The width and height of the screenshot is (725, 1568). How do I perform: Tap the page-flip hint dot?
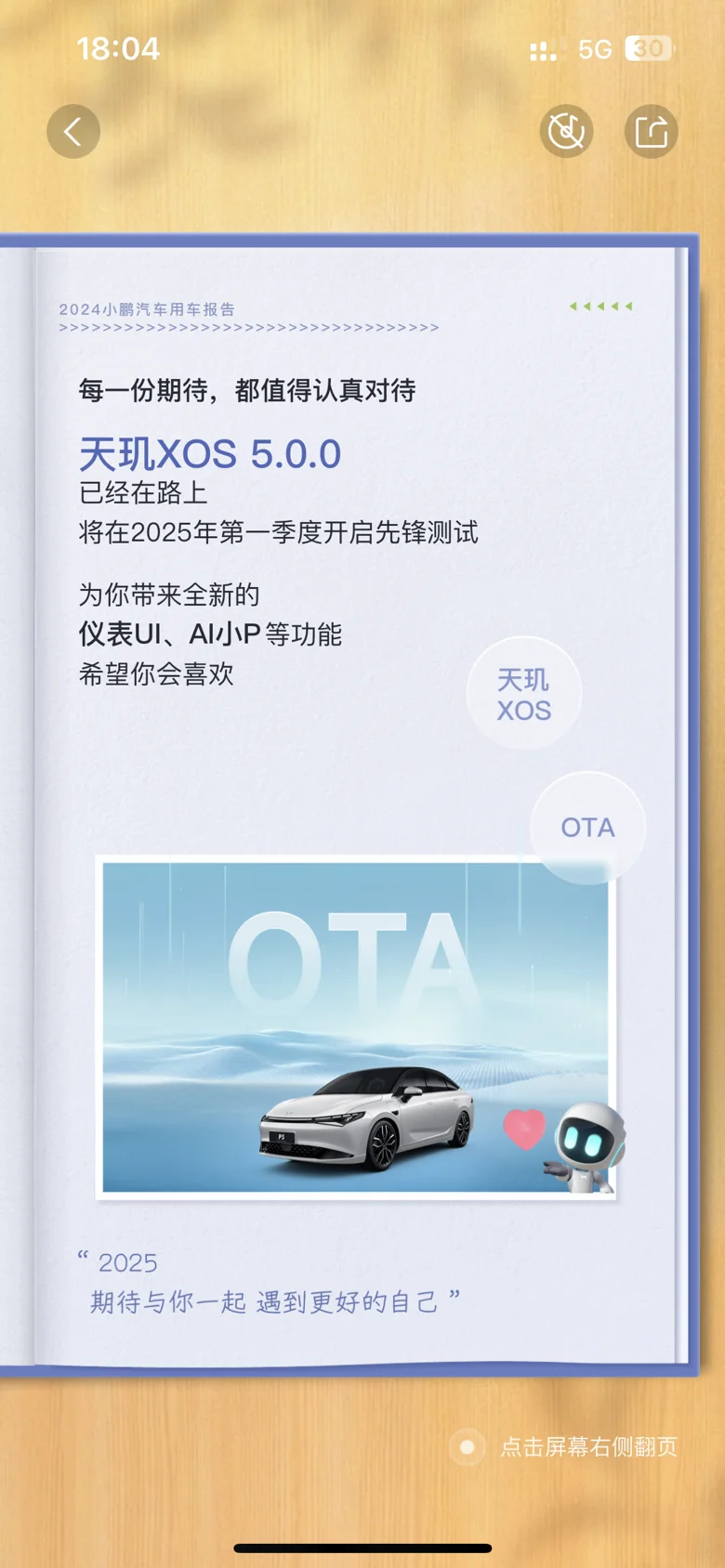[468, 1446]
